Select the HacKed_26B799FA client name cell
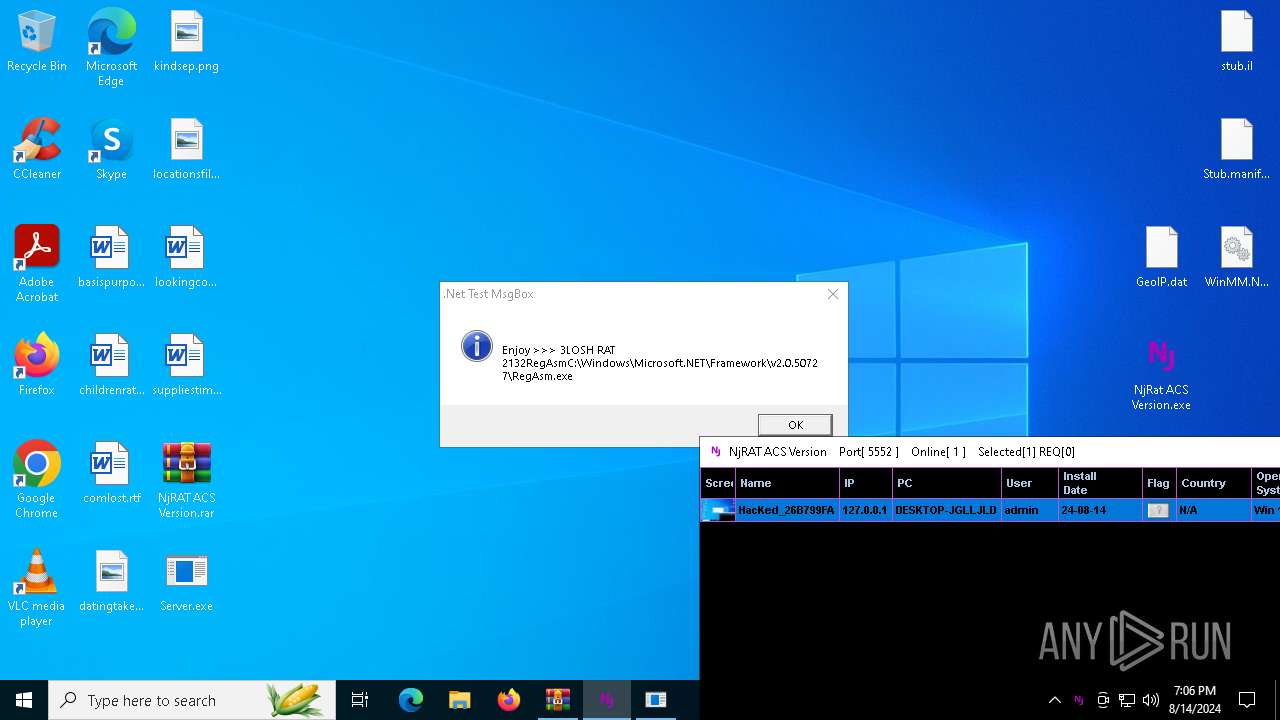The width and height of the screenshot is (1280, 720). coord(786,510)
